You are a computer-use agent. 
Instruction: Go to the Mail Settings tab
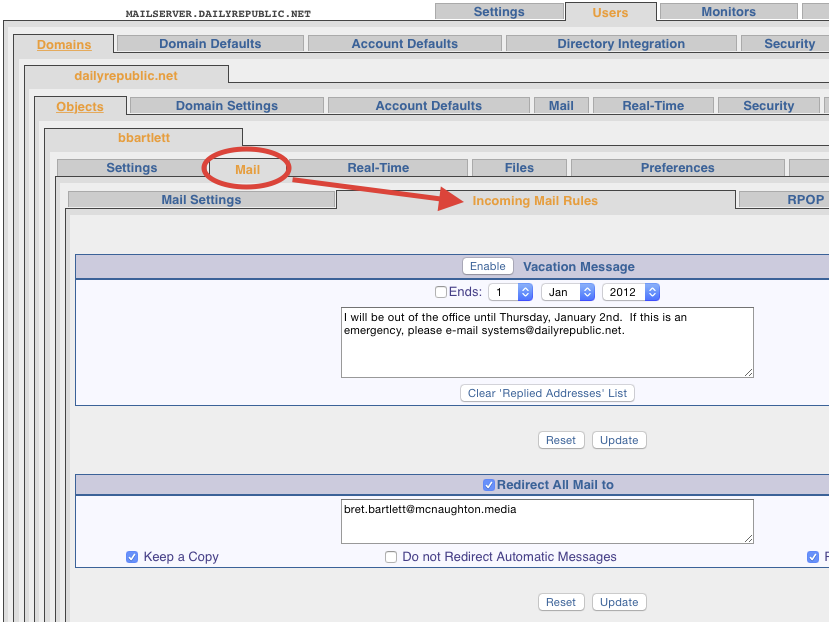(201, 200)
